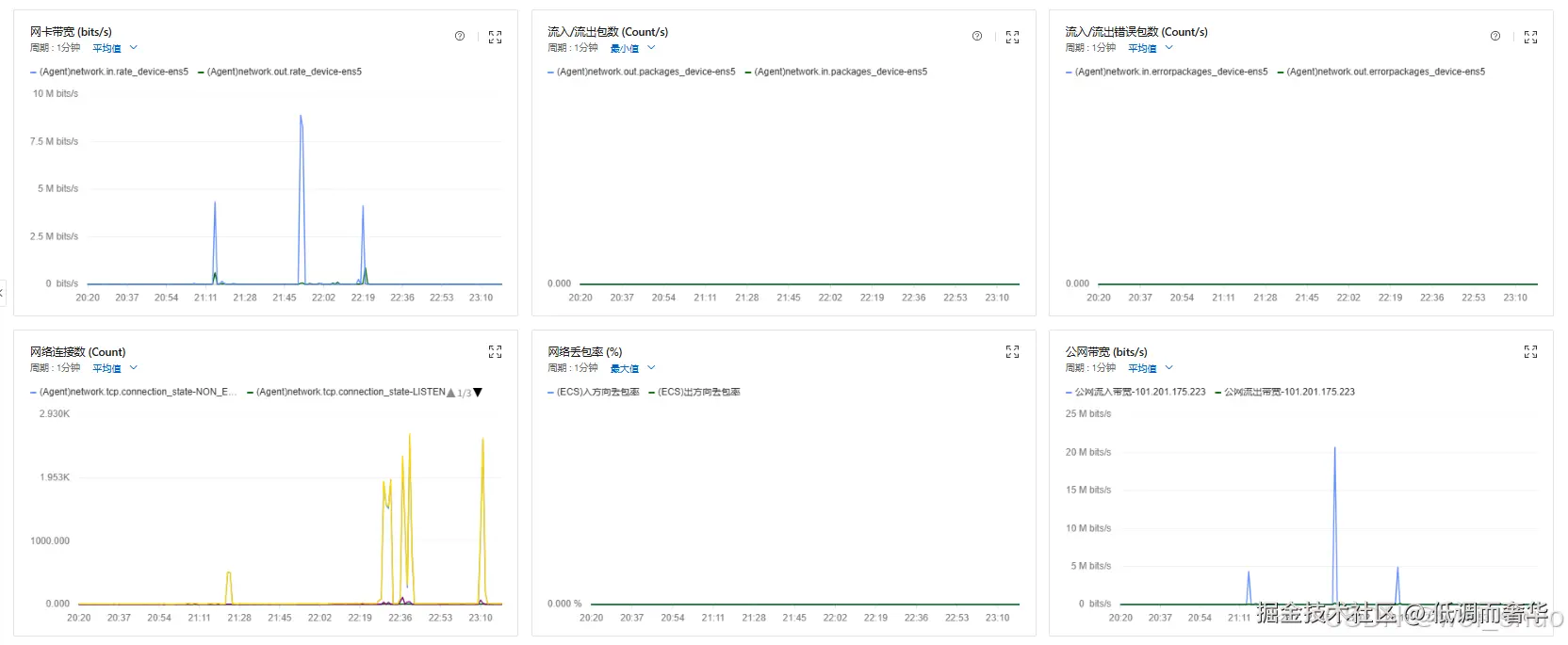Click 1/3 legend page indicator
Viewport: 1568px width, 645px height.
point(465,394)
